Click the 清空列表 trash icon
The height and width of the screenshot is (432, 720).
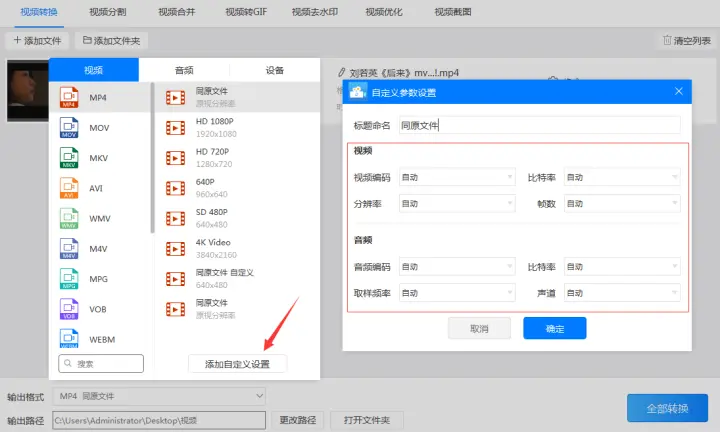(x=667, y=40)
